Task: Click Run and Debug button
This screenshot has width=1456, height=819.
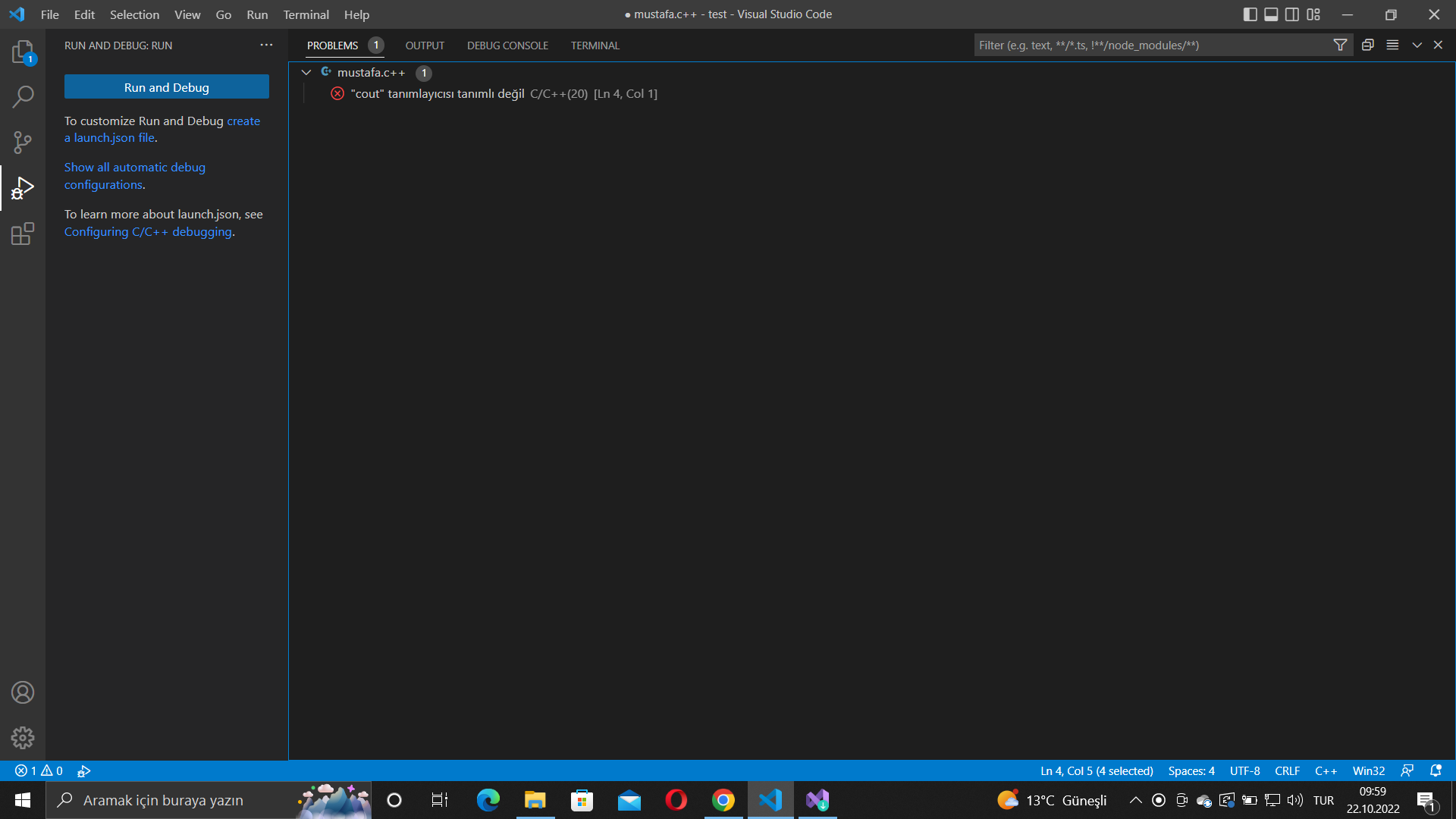Action: pos(166,87)
